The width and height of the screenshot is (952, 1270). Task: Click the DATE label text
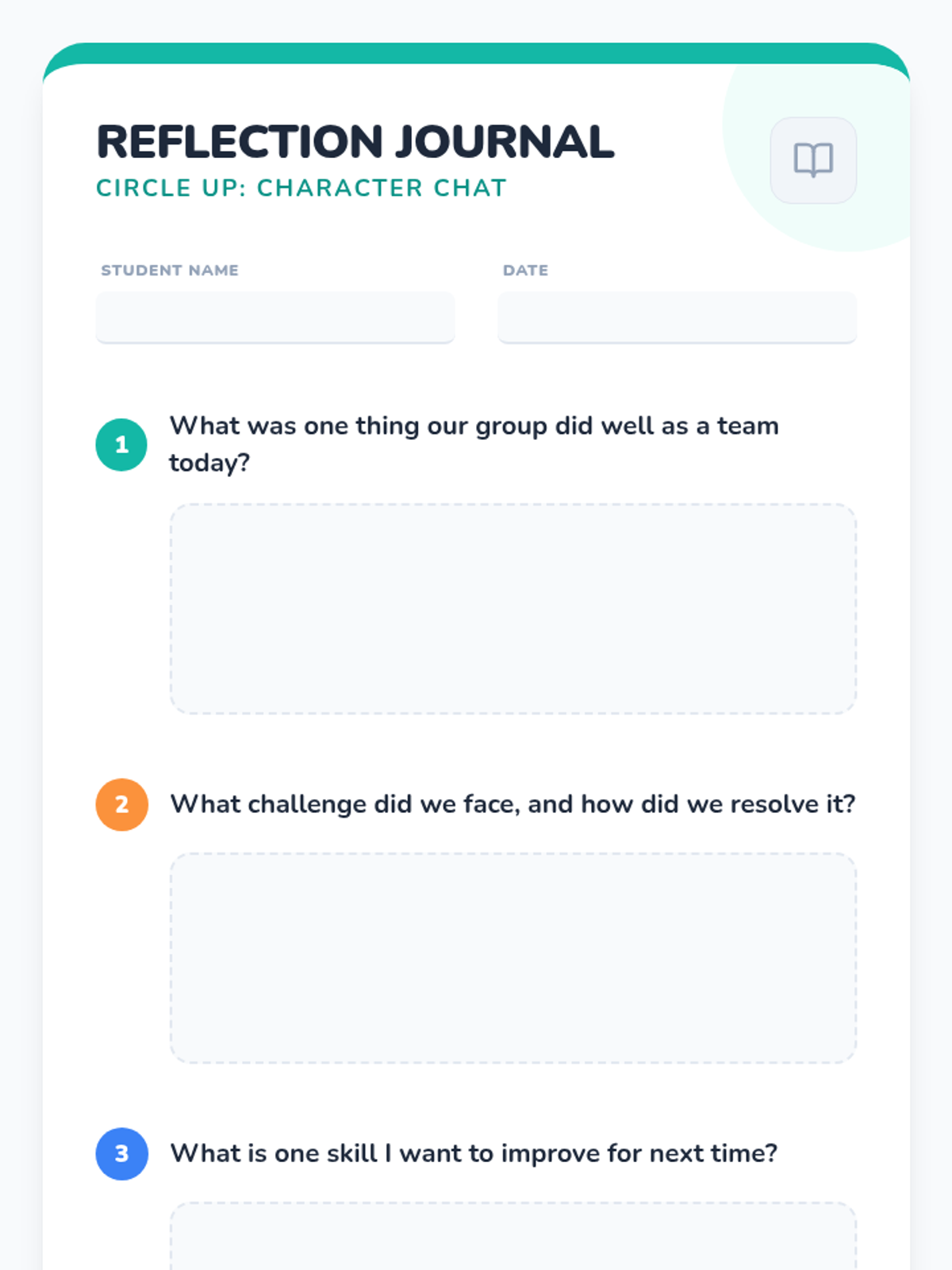[525, 270]
